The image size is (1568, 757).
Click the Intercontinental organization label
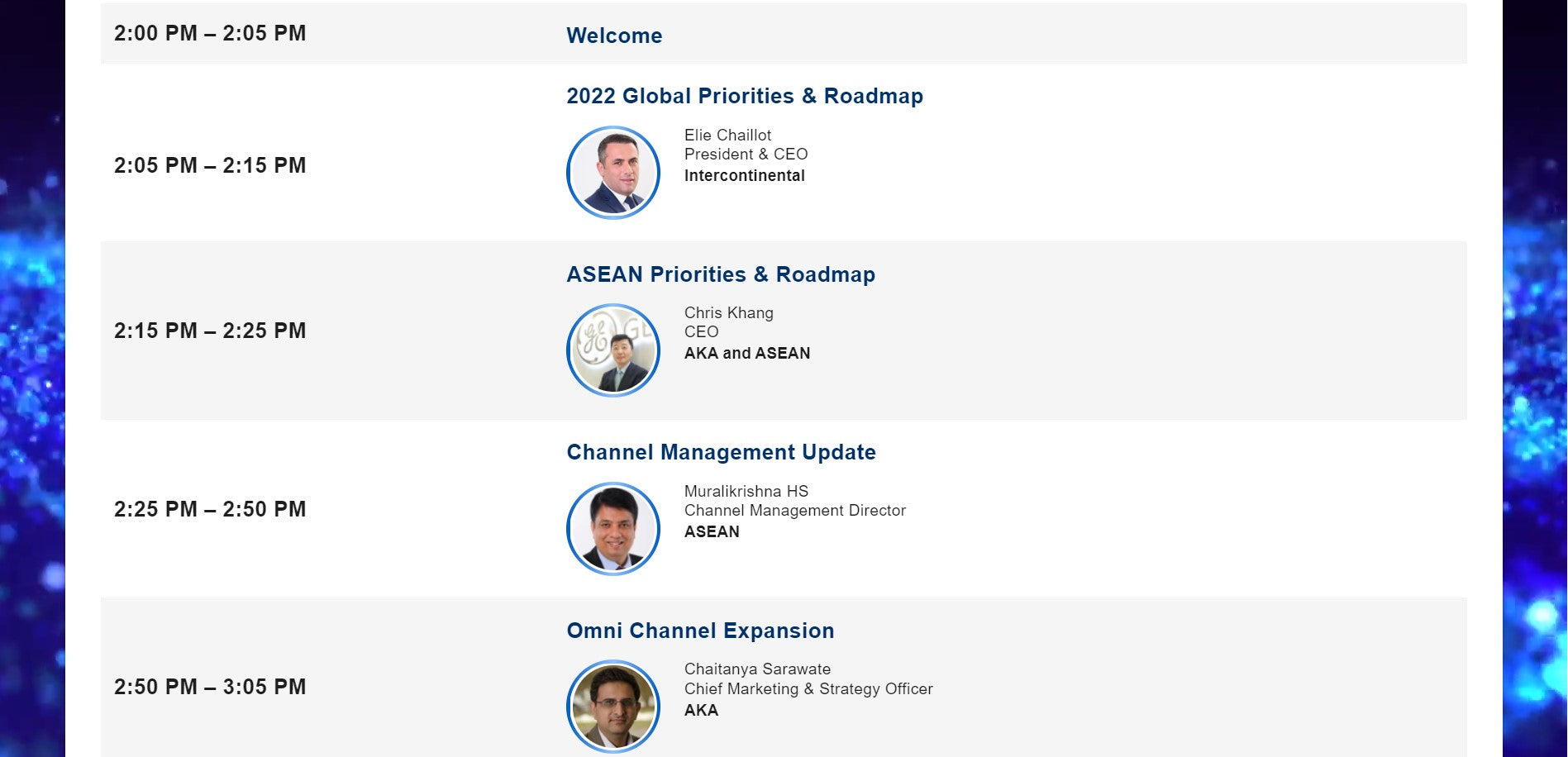click(x=744, y=175)
